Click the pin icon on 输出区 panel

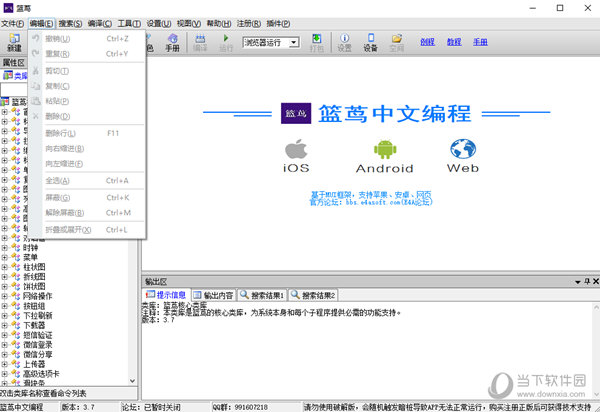pos(587,282)
